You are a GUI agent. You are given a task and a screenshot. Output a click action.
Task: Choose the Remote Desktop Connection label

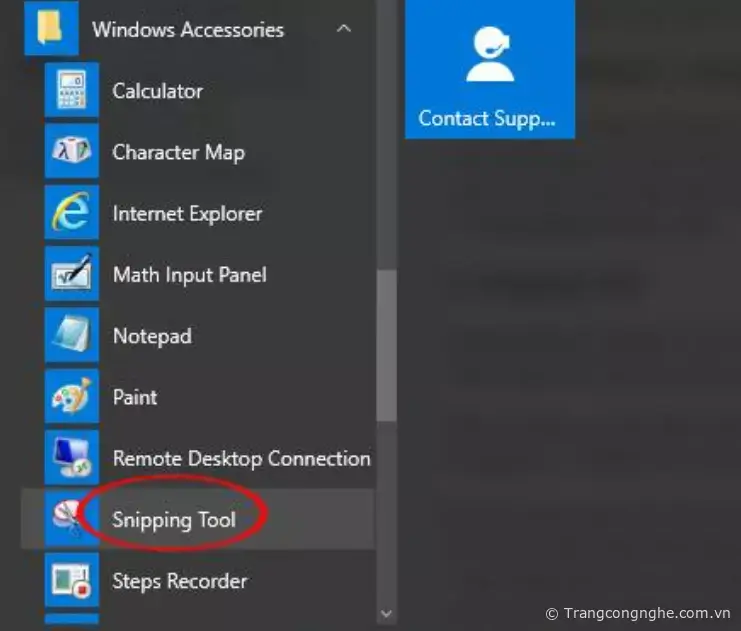(x=241, y=459)
